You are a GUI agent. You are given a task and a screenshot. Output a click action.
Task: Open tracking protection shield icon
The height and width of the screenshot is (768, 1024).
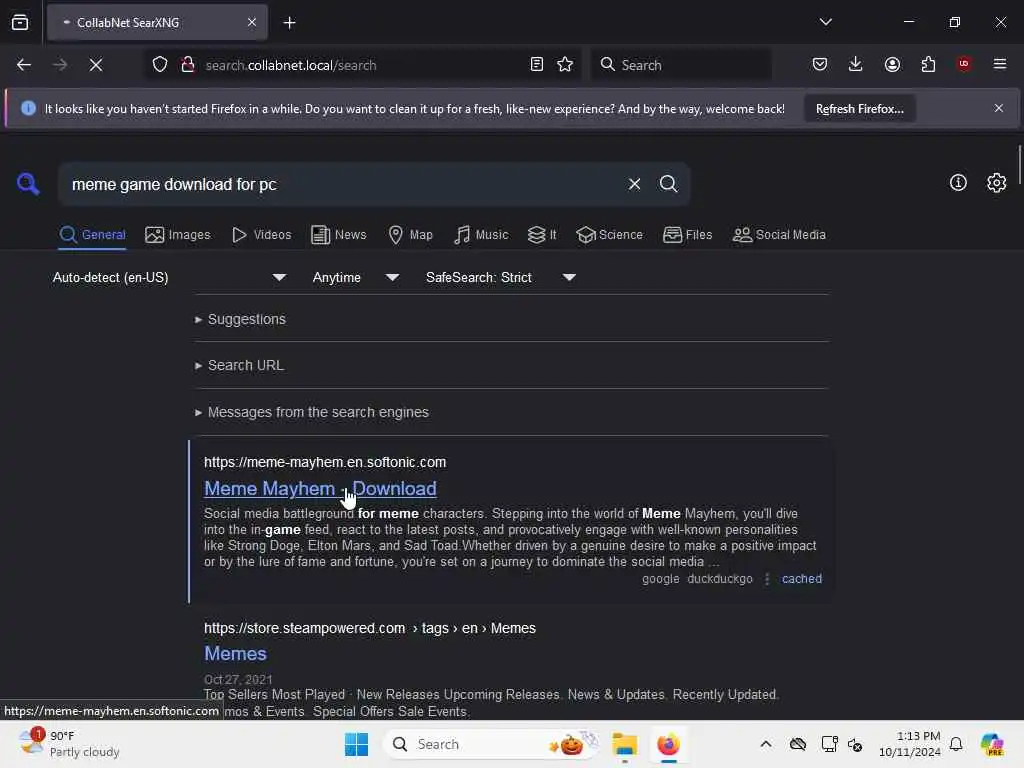160,65
